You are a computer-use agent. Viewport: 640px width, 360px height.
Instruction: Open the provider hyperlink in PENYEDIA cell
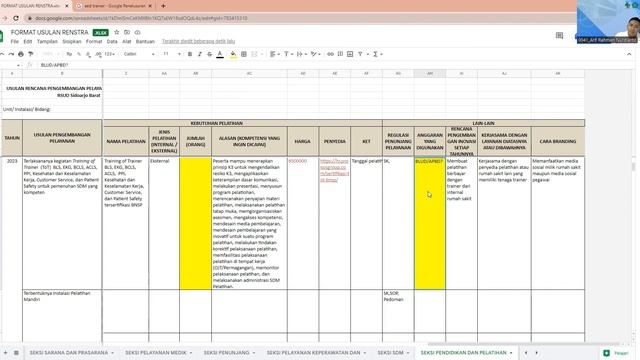point(334,170)
